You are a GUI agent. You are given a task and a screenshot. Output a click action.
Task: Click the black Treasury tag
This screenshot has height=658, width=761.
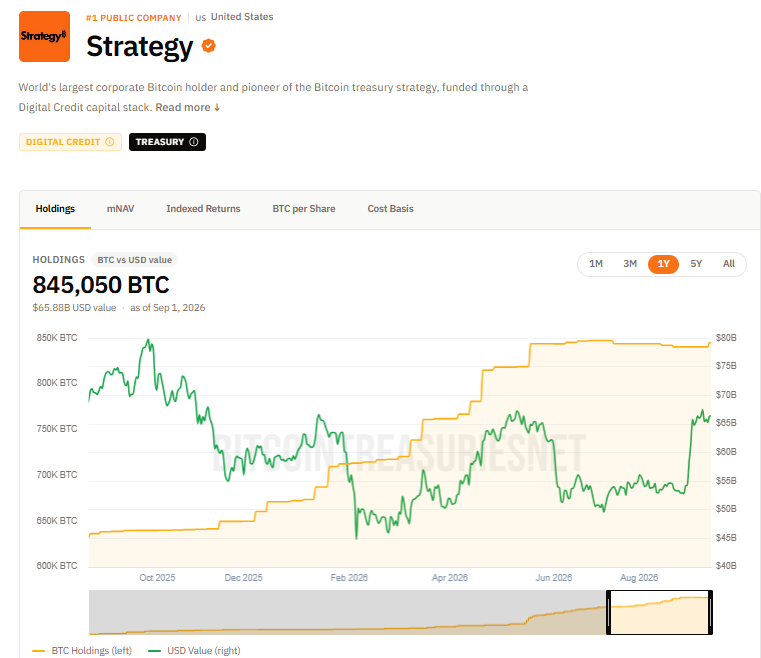(167, 142)
